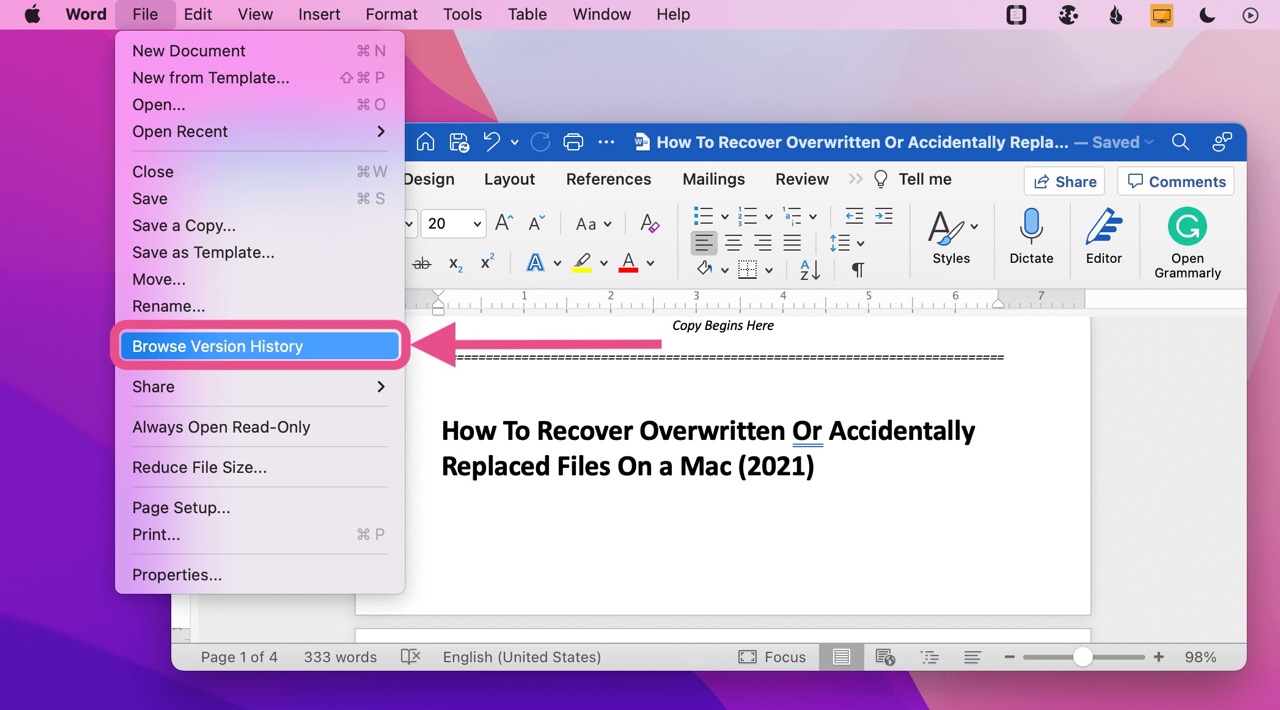This screenshot has width=1280, height=710.
Task: Click the Dictate microphone icon
Action: coord(1031,237)
